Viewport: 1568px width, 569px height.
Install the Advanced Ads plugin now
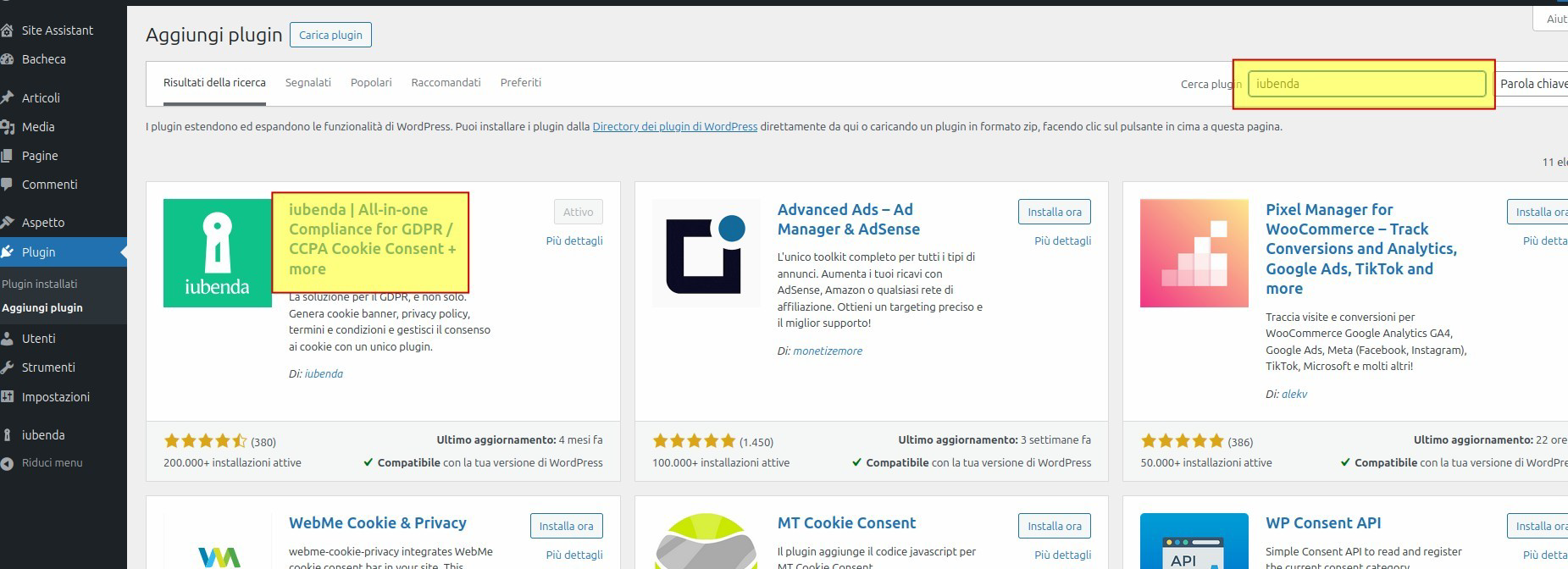click(x=1054, y=212)
